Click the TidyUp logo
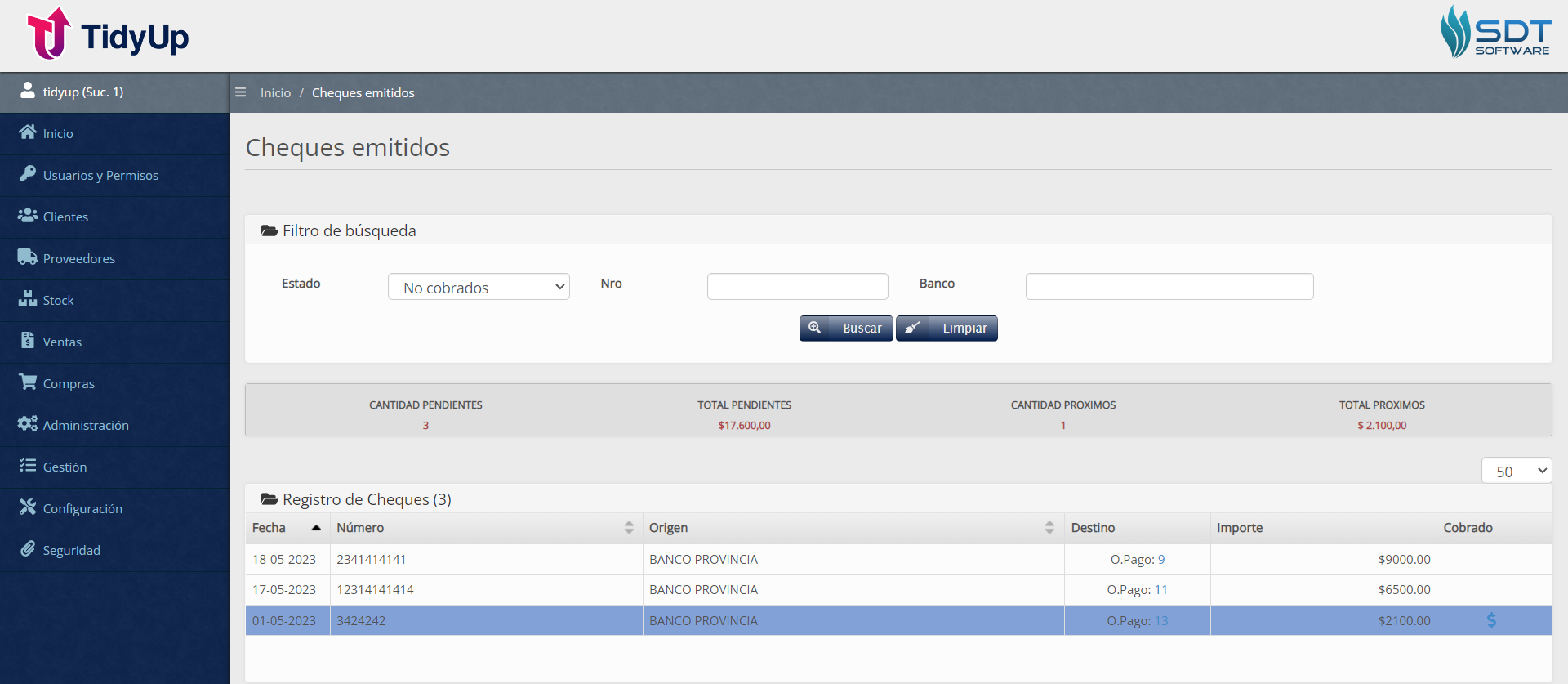 click(108, 34)
